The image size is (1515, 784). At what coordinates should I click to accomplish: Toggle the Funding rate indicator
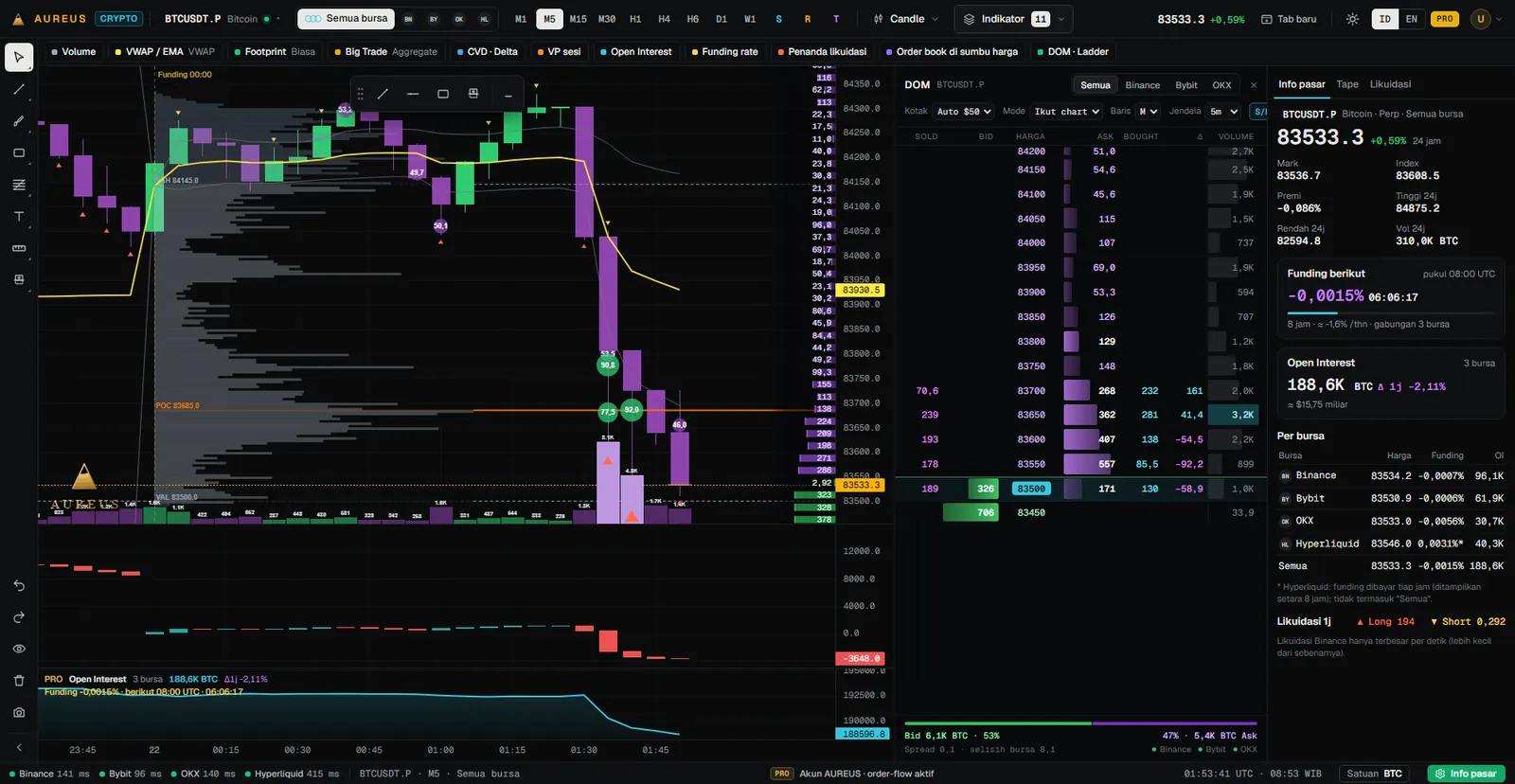[x=724, y=52]
